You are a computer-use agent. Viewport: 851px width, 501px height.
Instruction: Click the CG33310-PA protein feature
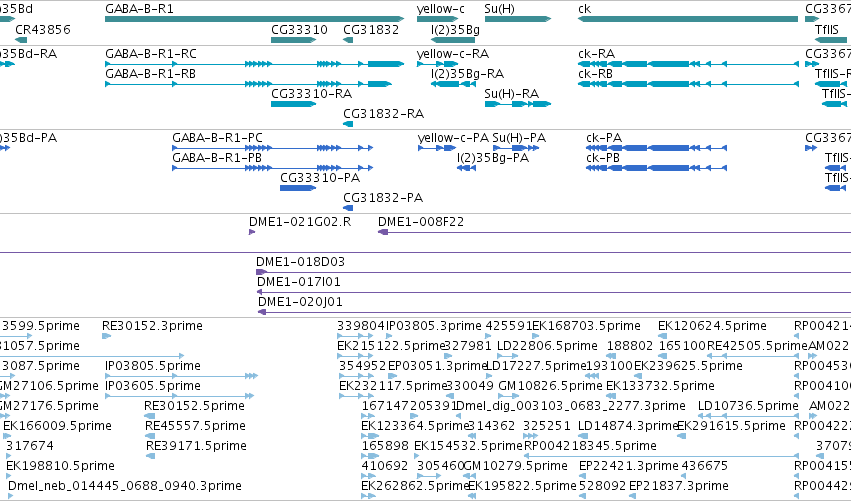pyautogui.click(x=298, y=188)
